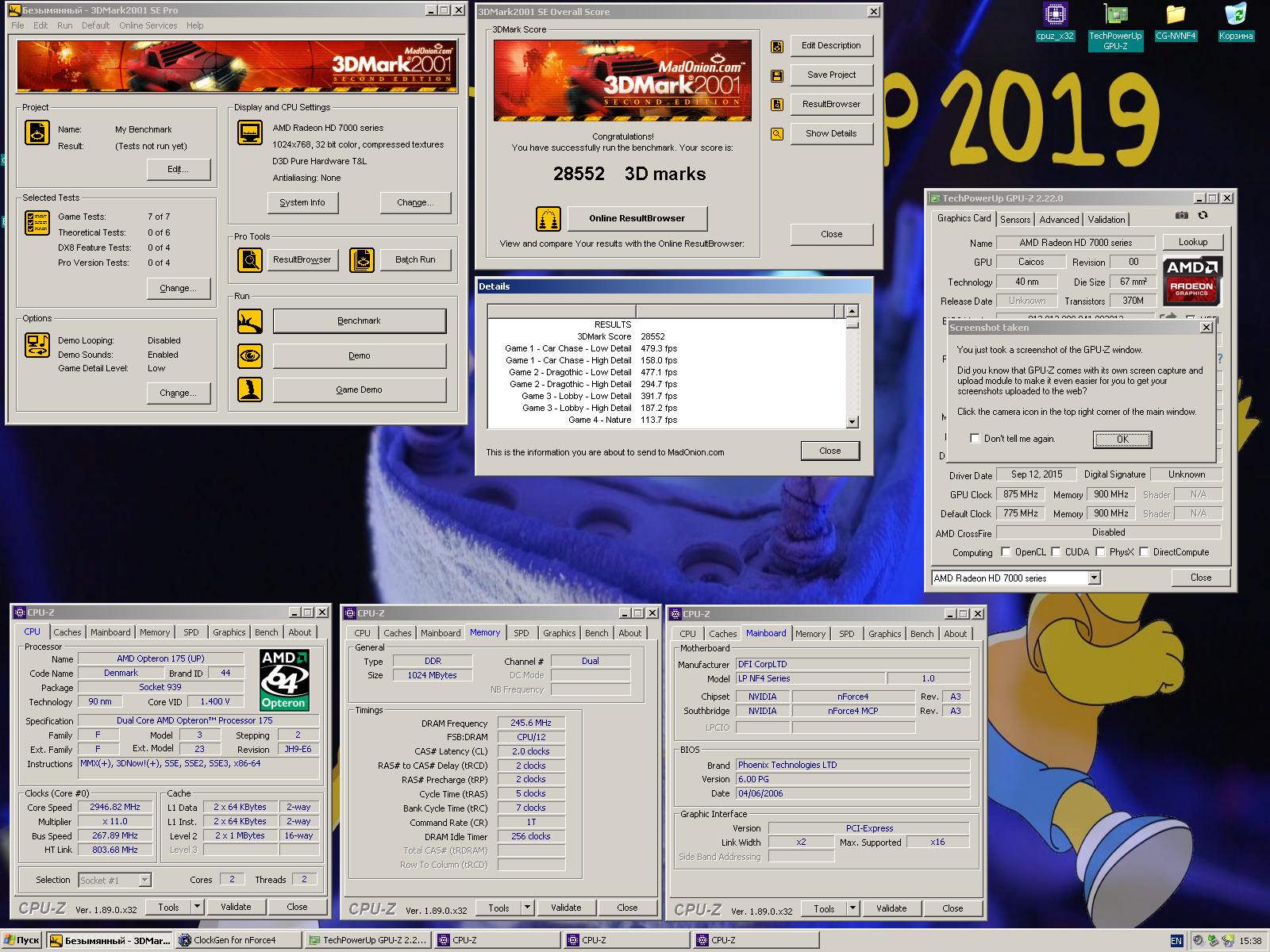Toggle the DirectCompute checkbox in GPU-Z
Image resolution: width=1270 pixels, height=952 pixels.
point(1145,552)
